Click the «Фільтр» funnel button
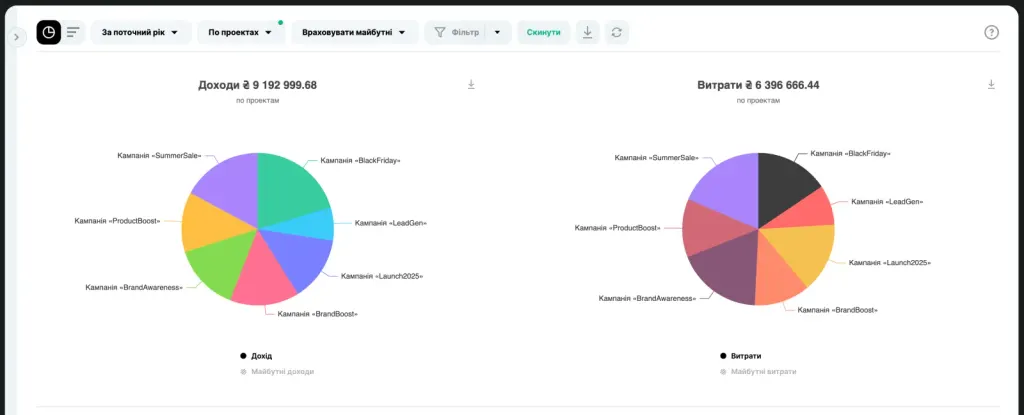Viewport: 1024px width, 415px height. point(455,32)
